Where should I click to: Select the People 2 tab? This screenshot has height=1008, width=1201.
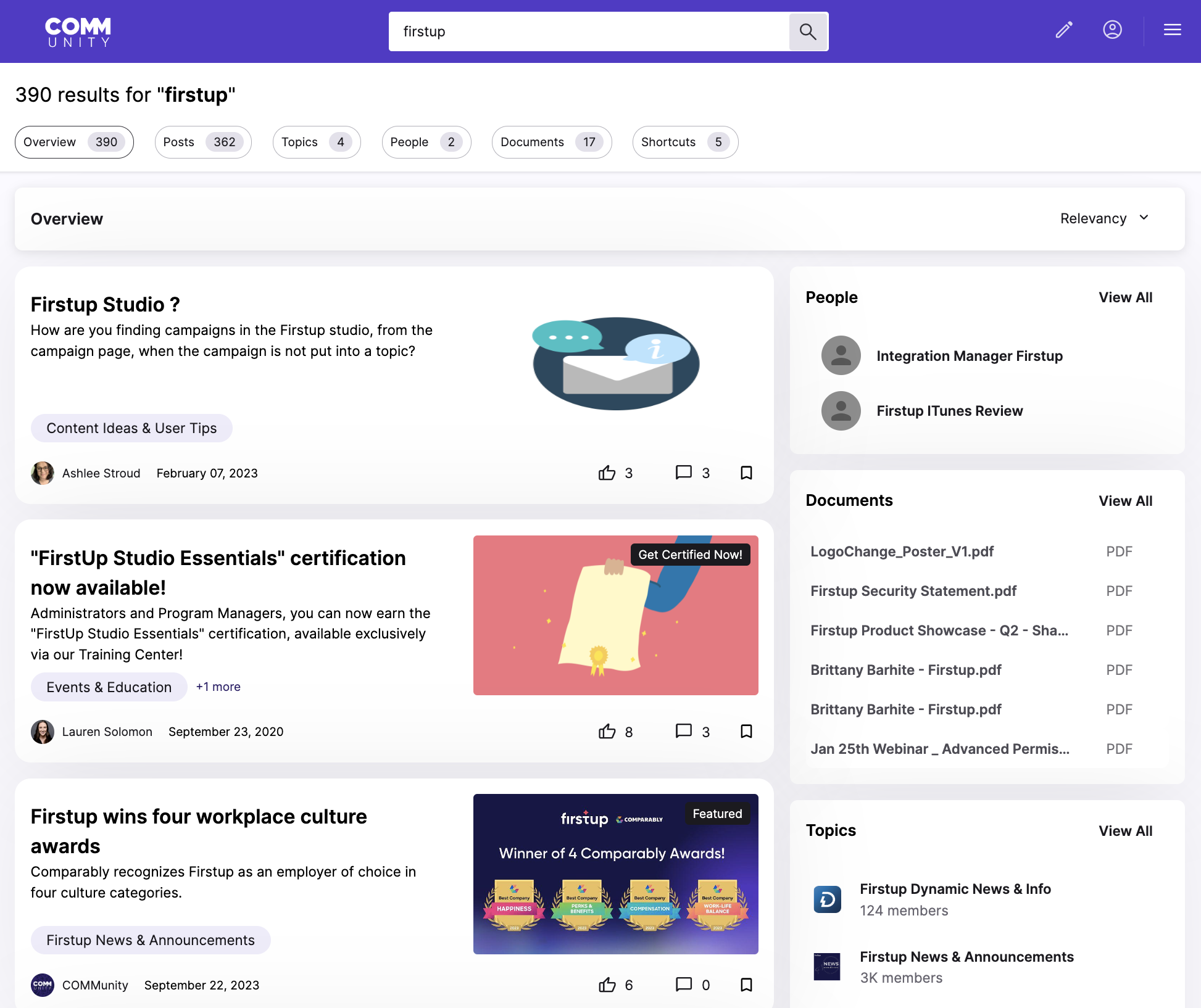click(x=426, y=142)
